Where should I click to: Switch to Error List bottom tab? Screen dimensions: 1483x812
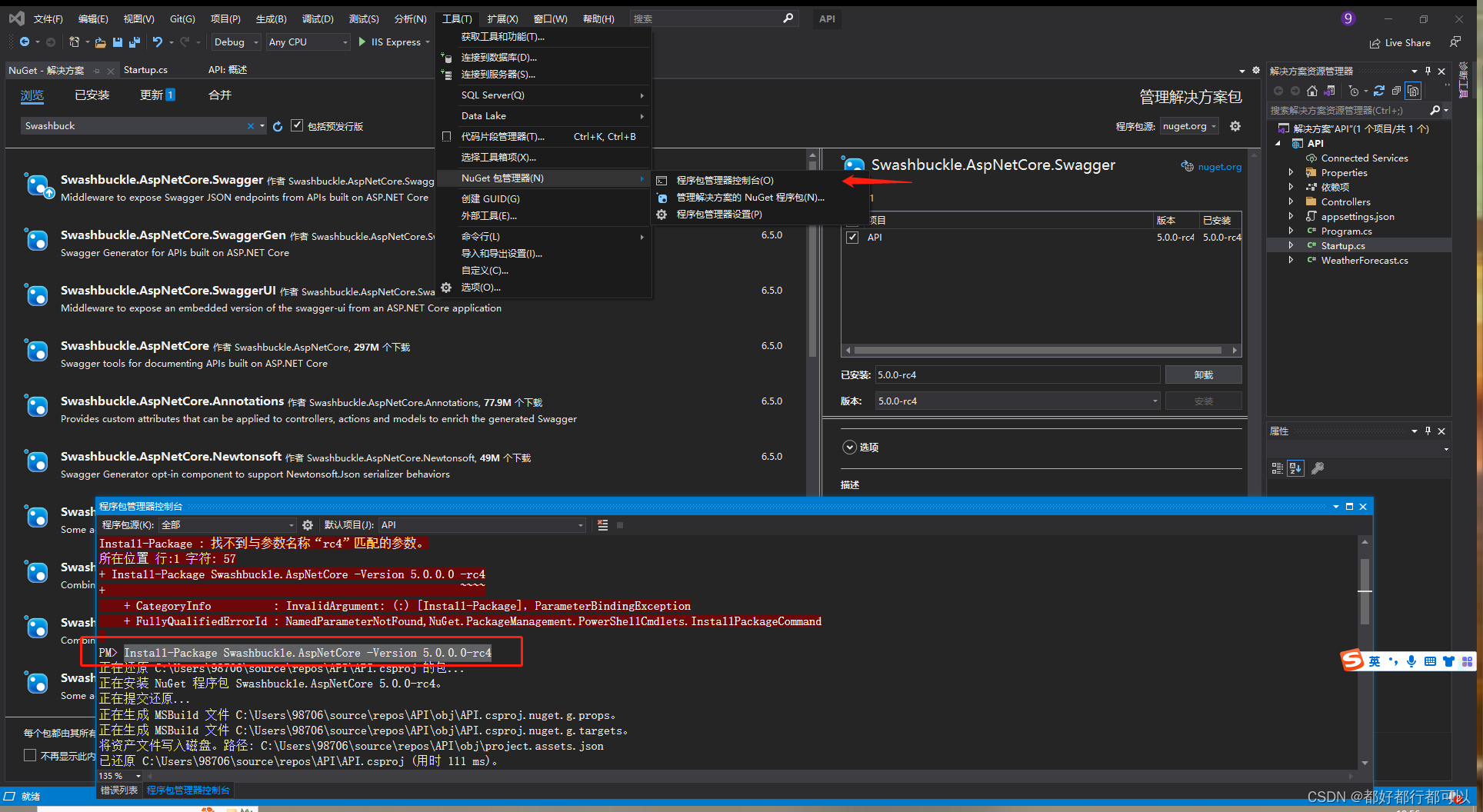[x=119, y=790]
